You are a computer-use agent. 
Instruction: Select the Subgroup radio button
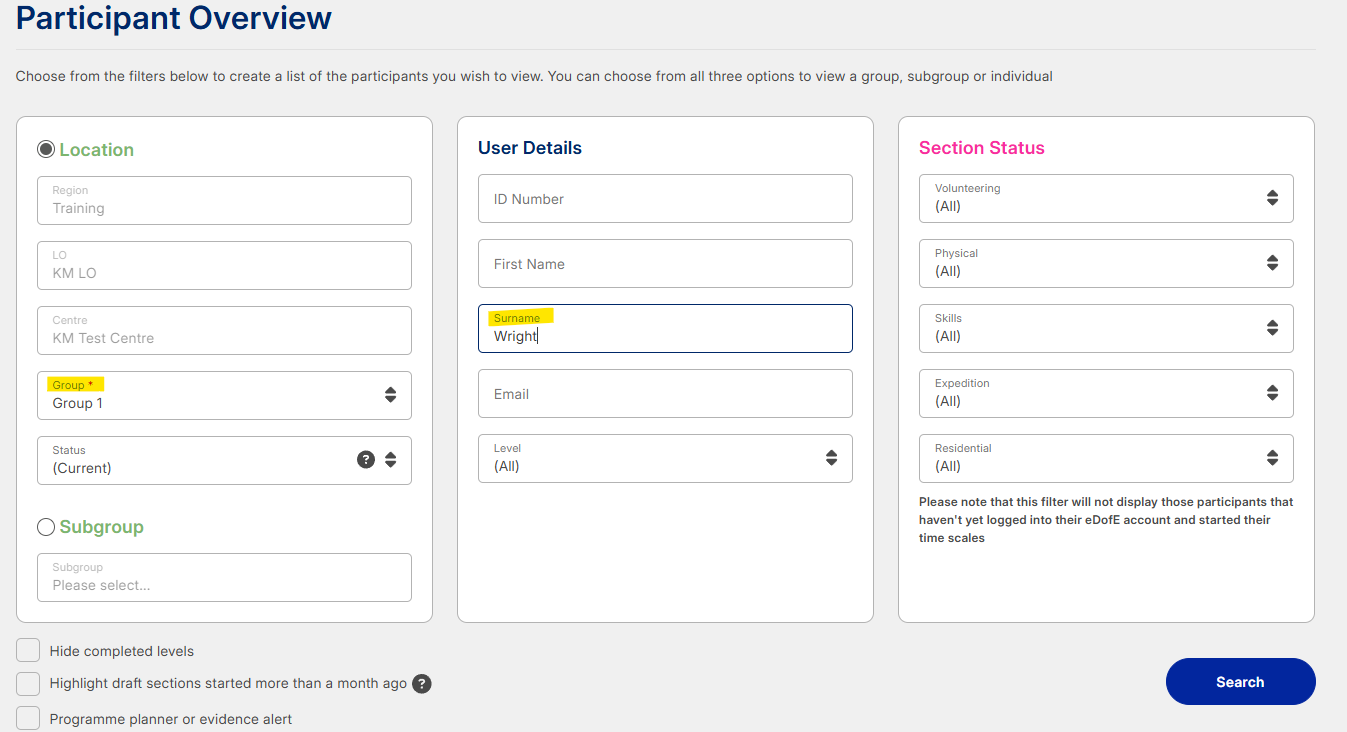coord(46,526)
